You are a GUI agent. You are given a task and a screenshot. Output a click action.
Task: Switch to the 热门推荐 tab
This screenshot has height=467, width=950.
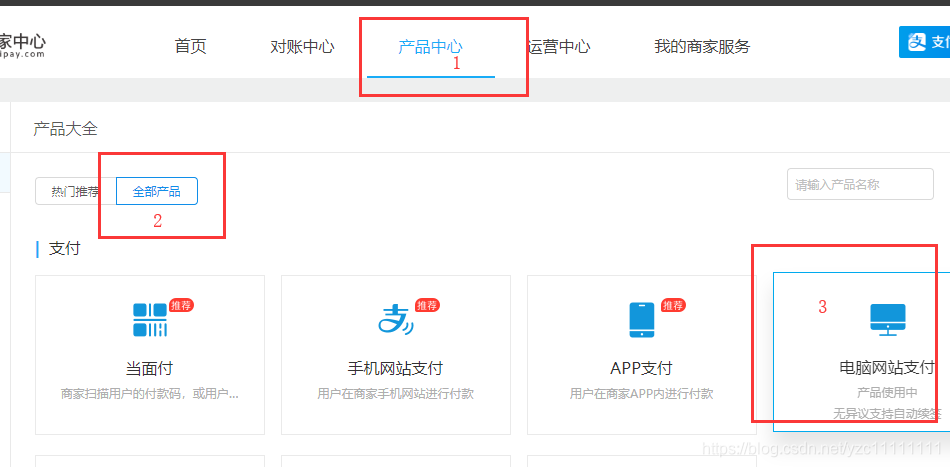coord(76,191)
